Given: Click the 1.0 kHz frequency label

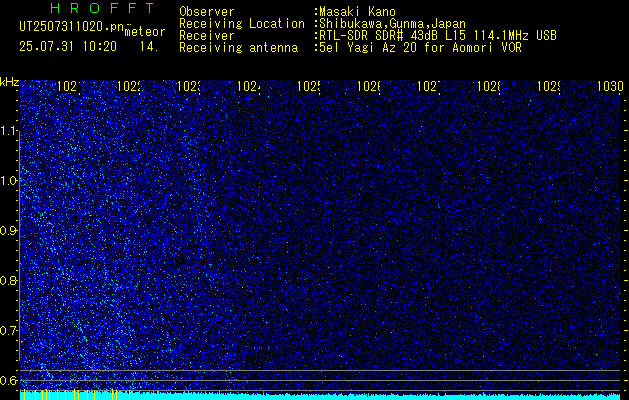Looking at the screenshot, I should [x=10, y=181].
